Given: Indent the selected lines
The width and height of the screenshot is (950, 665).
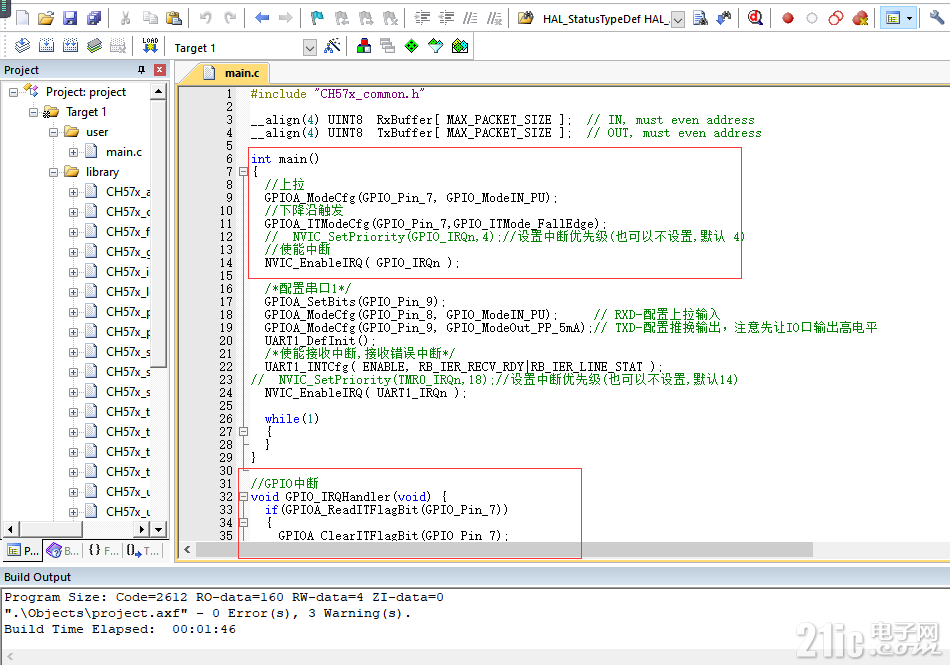Looking at the screenshot, I should [422, 18].
